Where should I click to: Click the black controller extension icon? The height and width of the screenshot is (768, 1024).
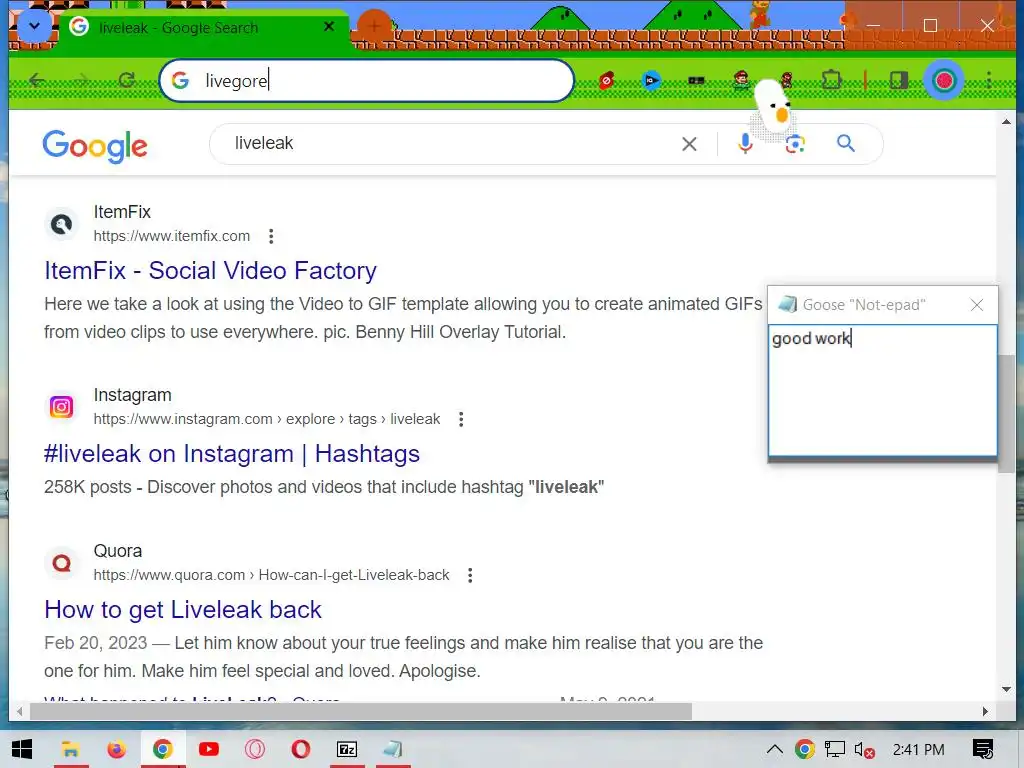(696, 81)
